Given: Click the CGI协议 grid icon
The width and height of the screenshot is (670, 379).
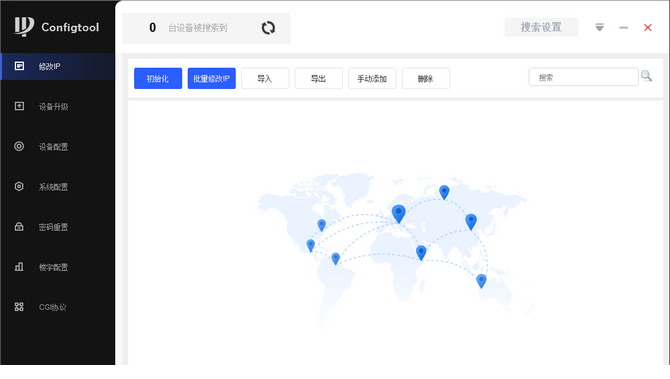Looking at the screenshot, I should pos(19,307).
